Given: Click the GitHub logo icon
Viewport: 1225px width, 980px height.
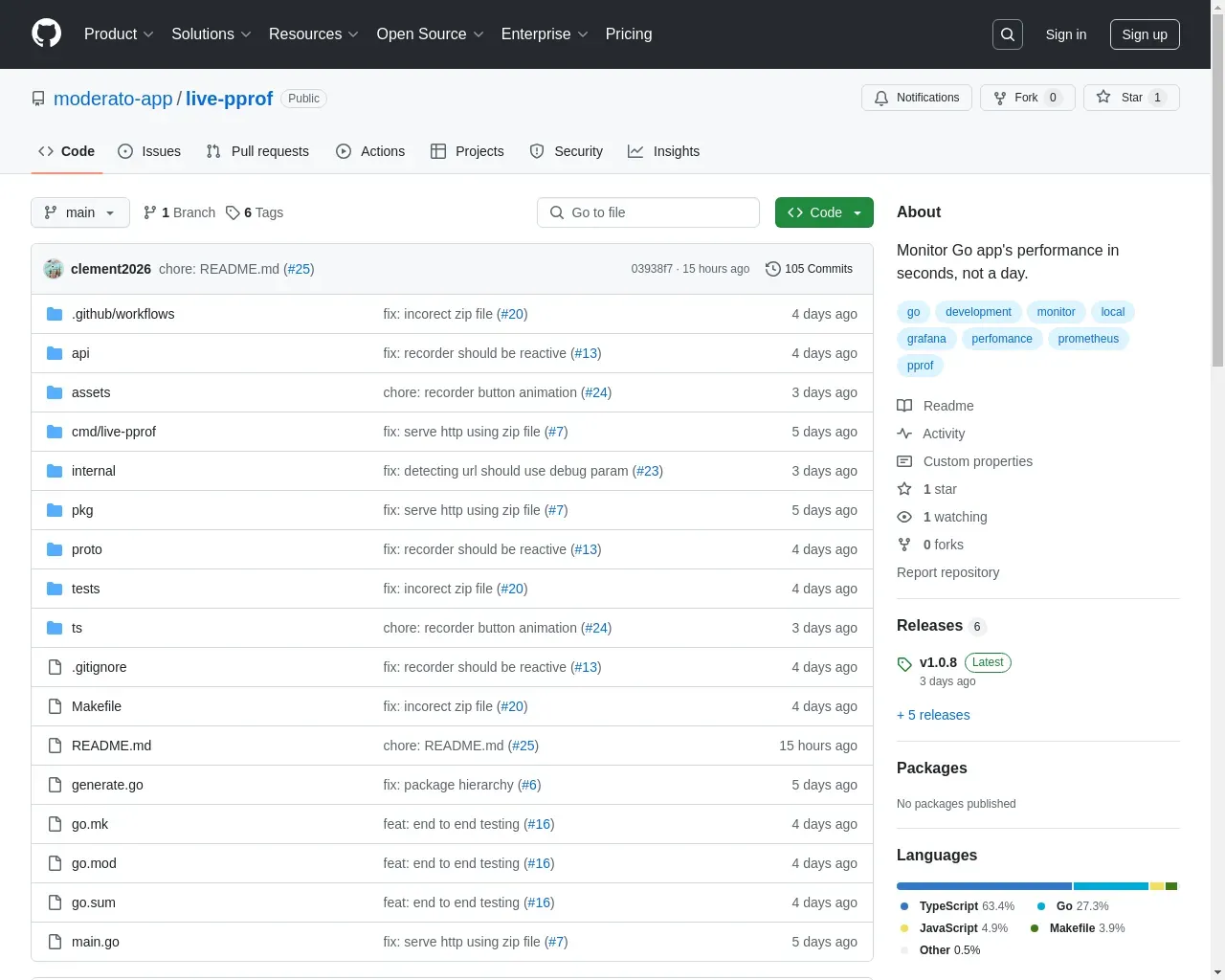Looking at the screenshot, I should 46,33.
